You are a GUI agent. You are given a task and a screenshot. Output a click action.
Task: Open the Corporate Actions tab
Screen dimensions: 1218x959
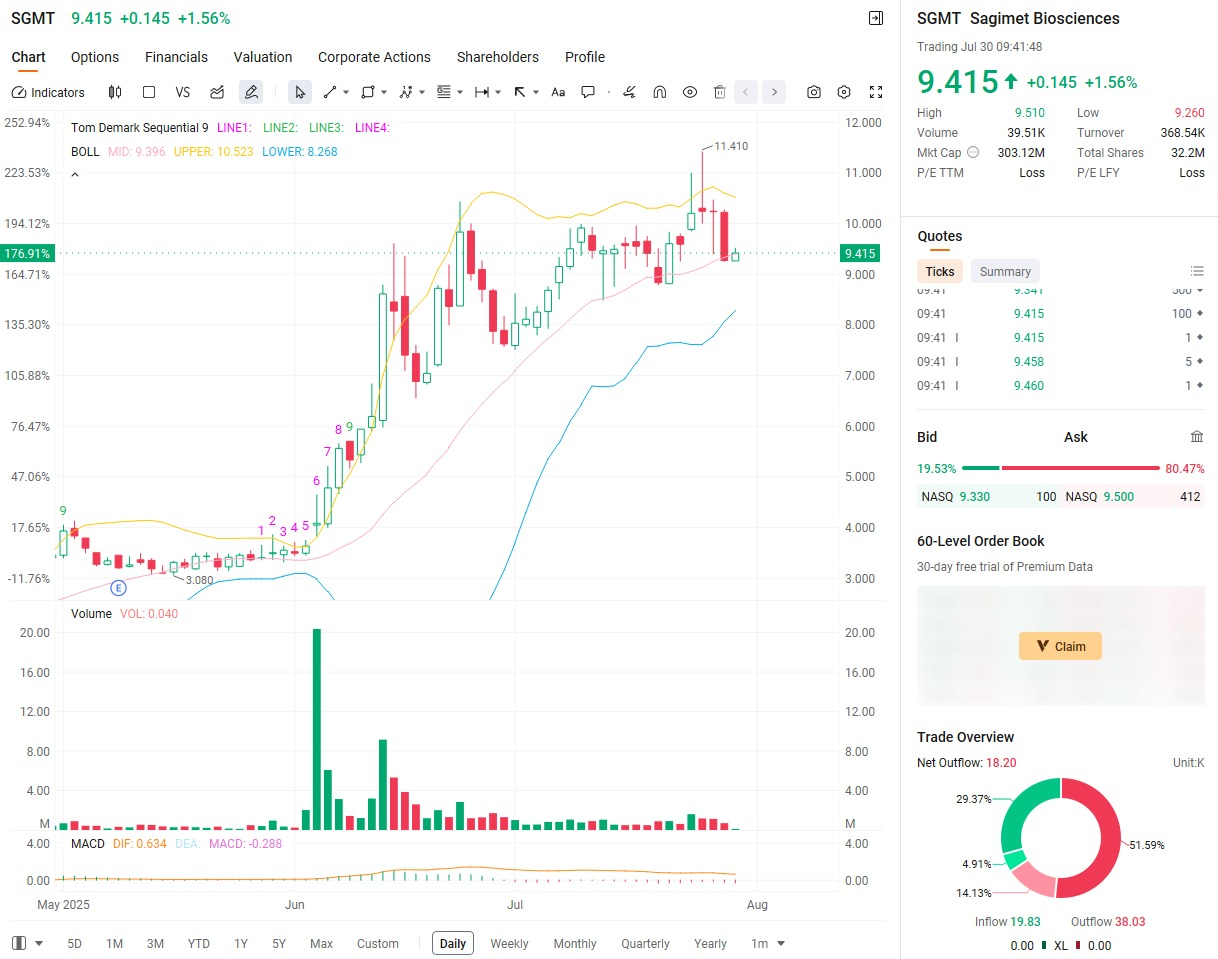[374, 57]
